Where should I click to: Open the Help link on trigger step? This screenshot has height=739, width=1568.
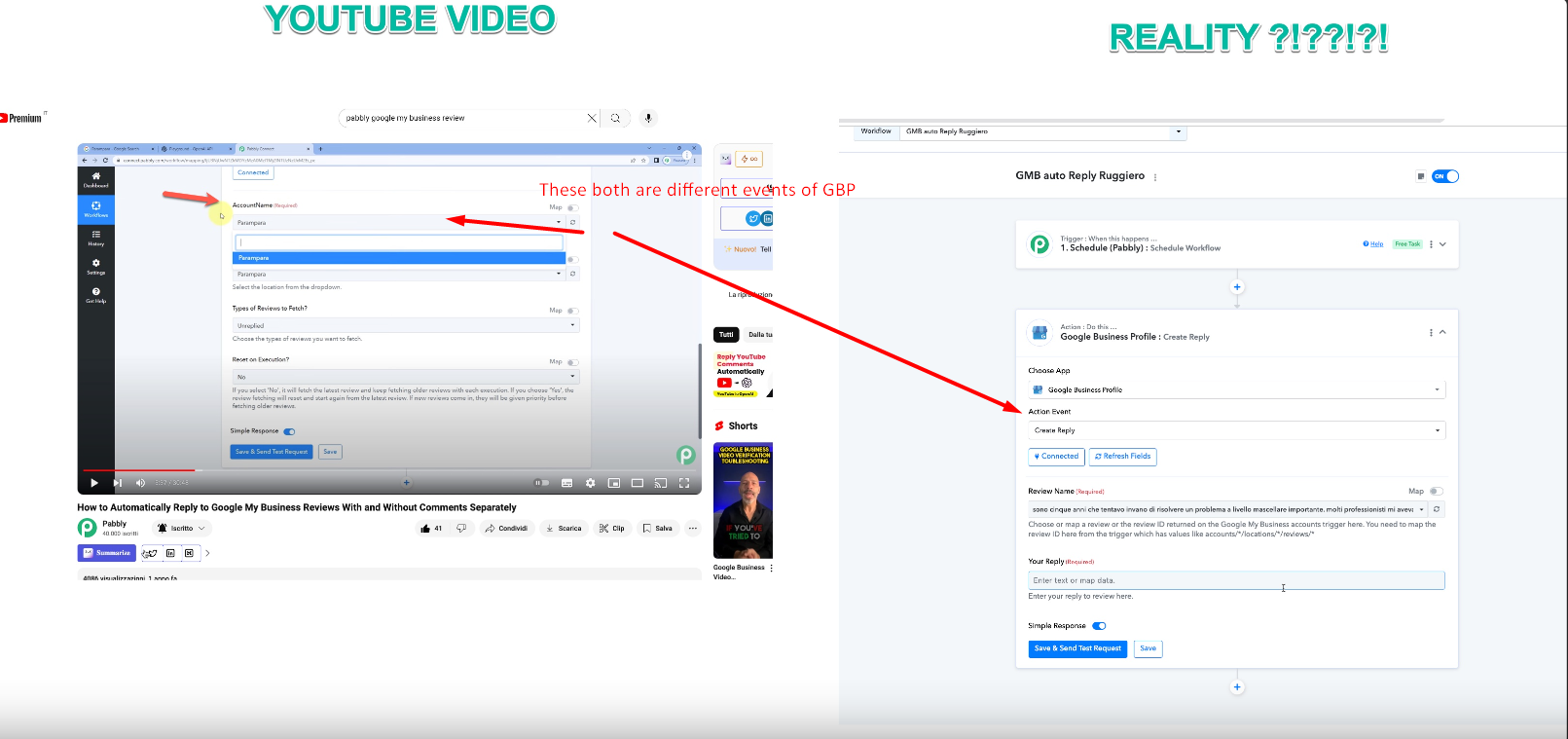click(1373, 244)
